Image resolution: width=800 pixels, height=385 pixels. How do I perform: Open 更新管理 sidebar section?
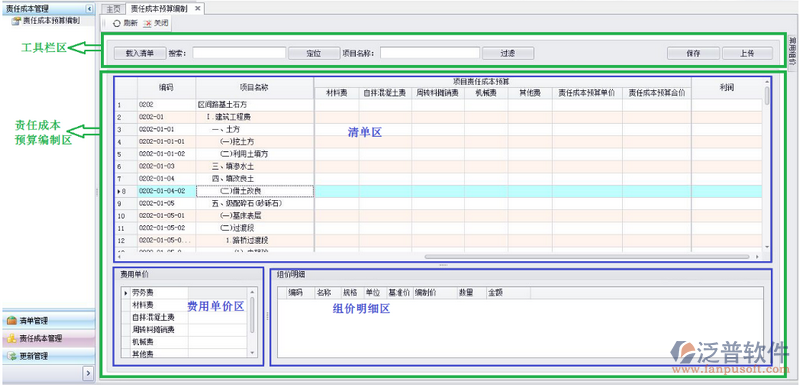click(x=48, y=356)
